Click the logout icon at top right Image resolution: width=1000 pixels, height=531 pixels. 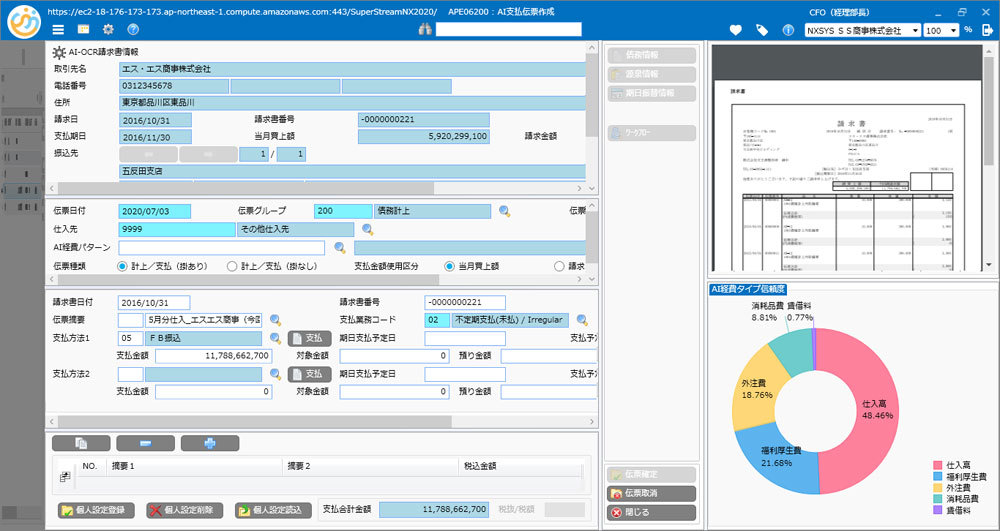[988, 30]
